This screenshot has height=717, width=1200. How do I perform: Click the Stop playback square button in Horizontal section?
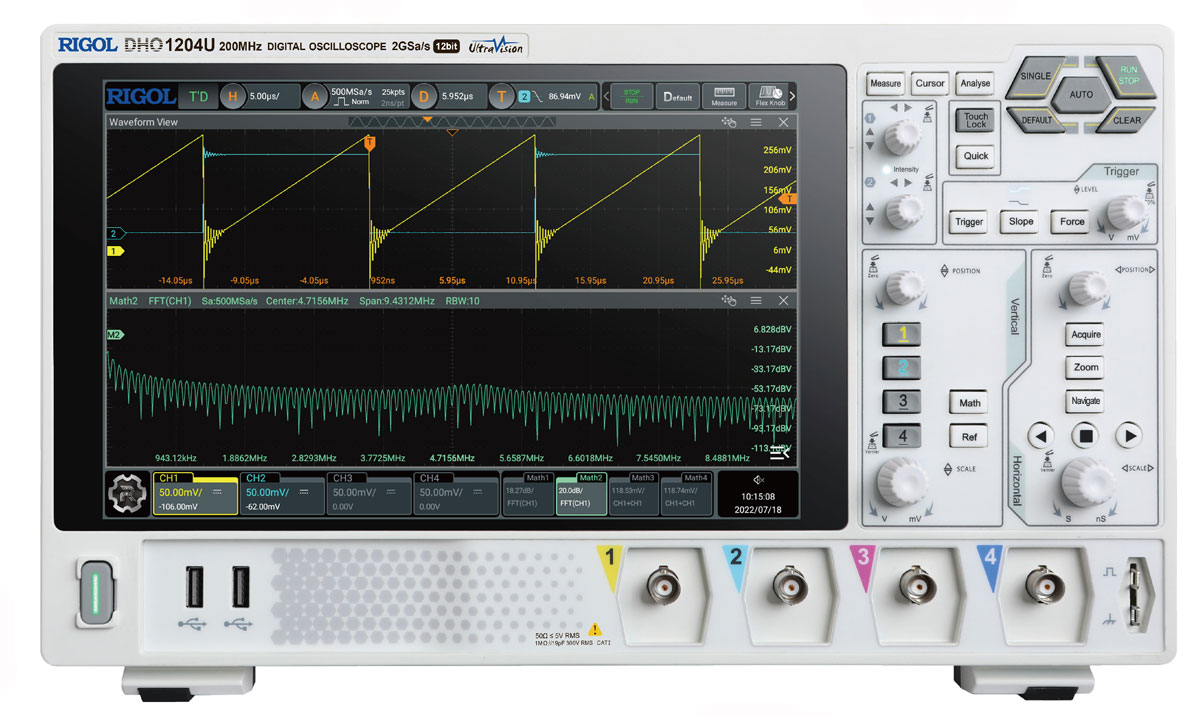click(x=1086, y=435)
